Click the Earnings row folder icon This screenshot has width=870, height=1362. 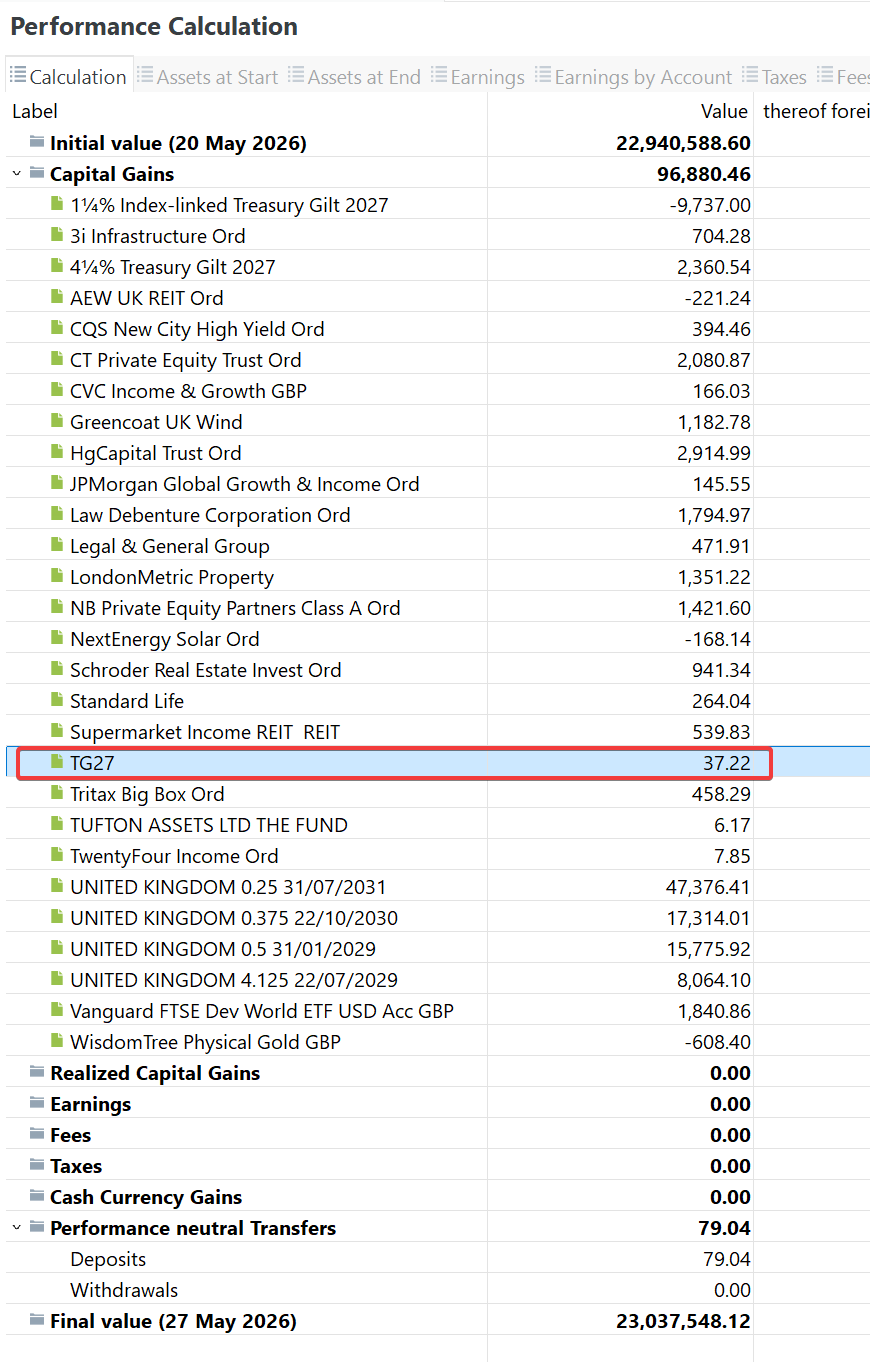(x=37, y=1103)
